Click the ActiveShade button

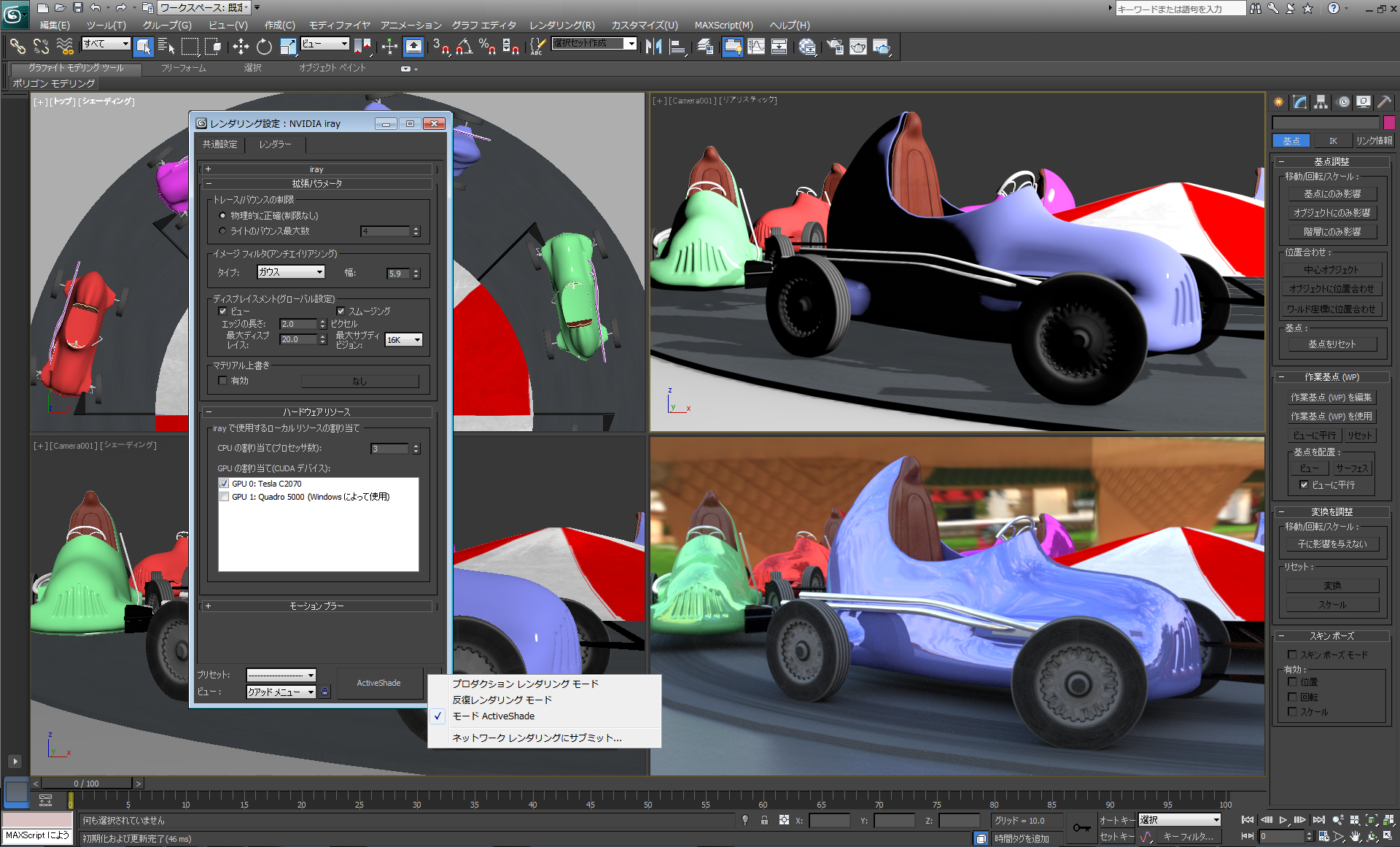pyautogui.click(x=378, y=684)
